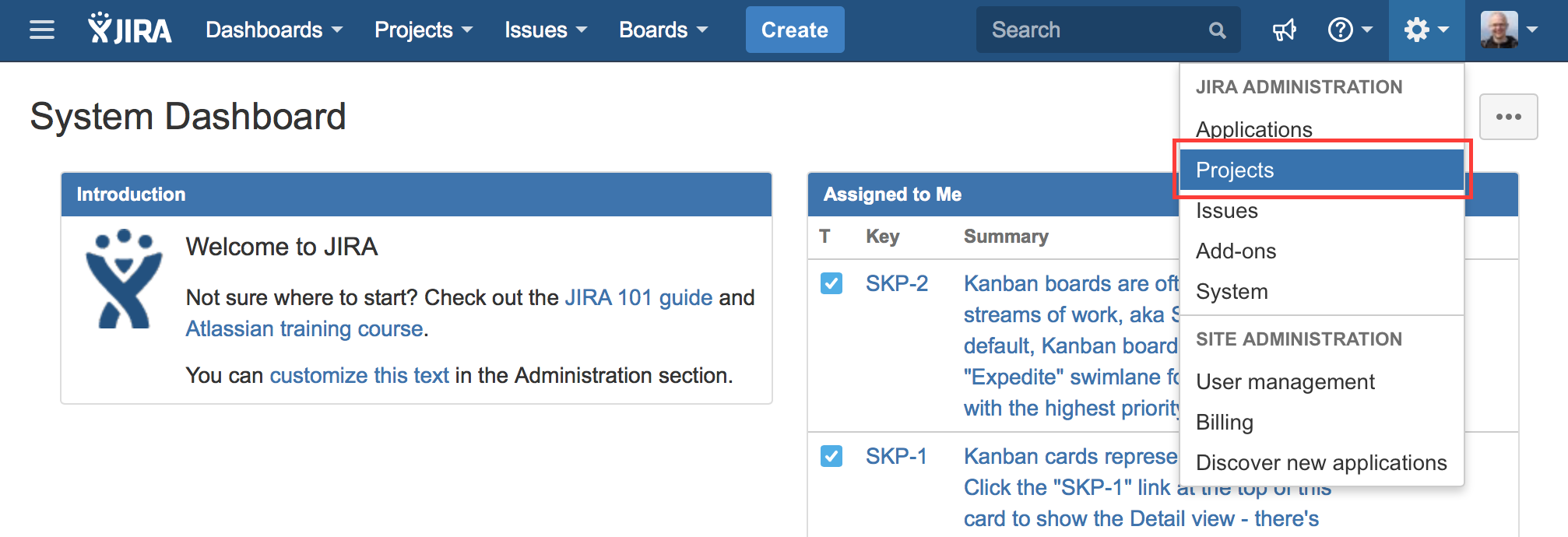Open the Atlassian training course link
The image size is (1568, 537).
tap(304, 328)
